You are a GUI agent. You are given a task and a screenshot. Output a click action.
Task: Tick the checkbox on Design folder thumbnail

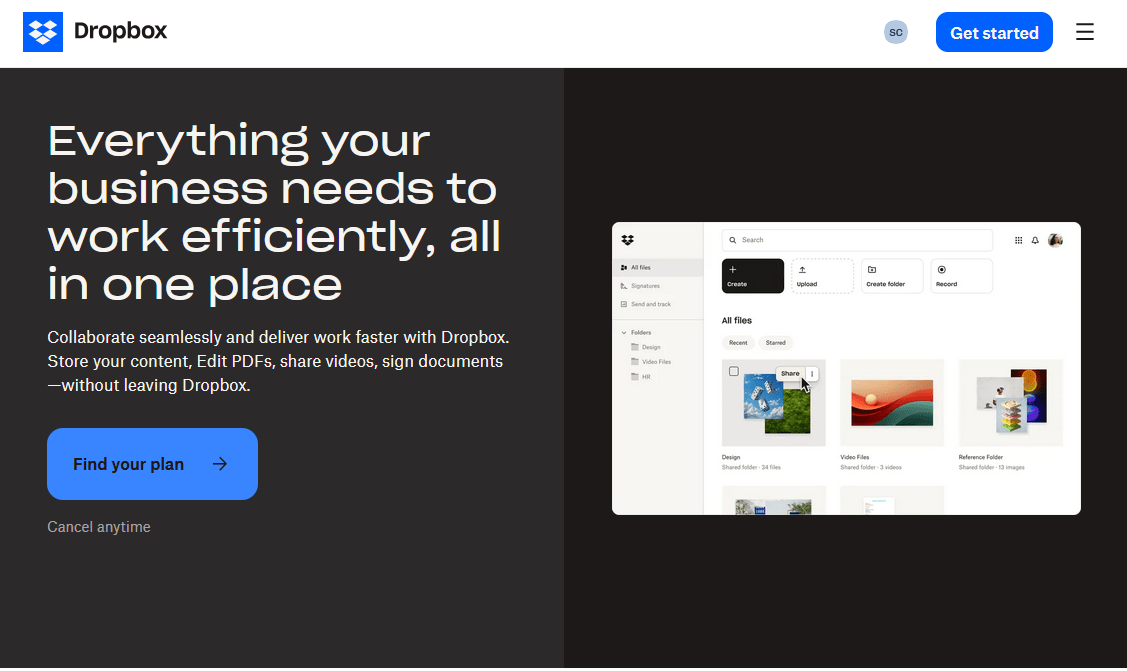pyautogui.click(x=734, y=371)
